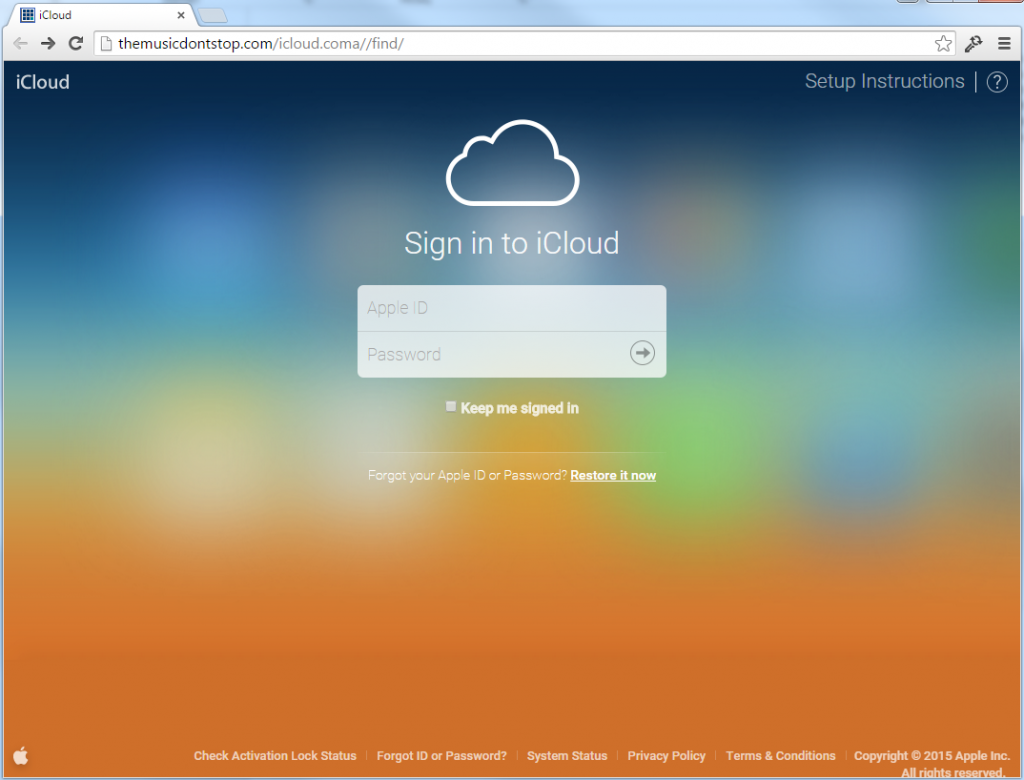The height and width of the screenshot is (780, 1024).
Task: Click the Restore it now link
Action: [x=613, y=476]
